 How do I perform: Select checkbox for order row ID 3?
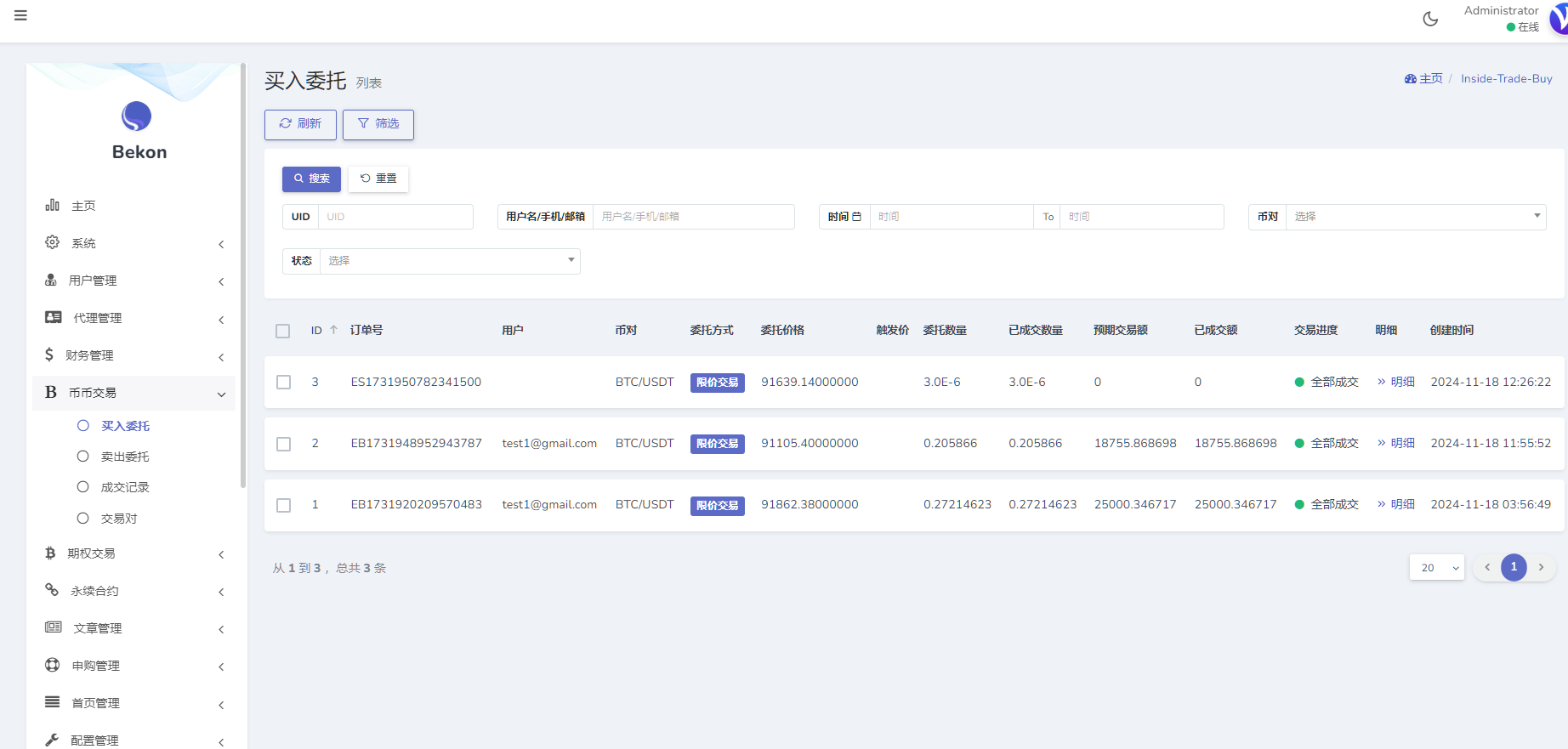click(x=284, y=383)
